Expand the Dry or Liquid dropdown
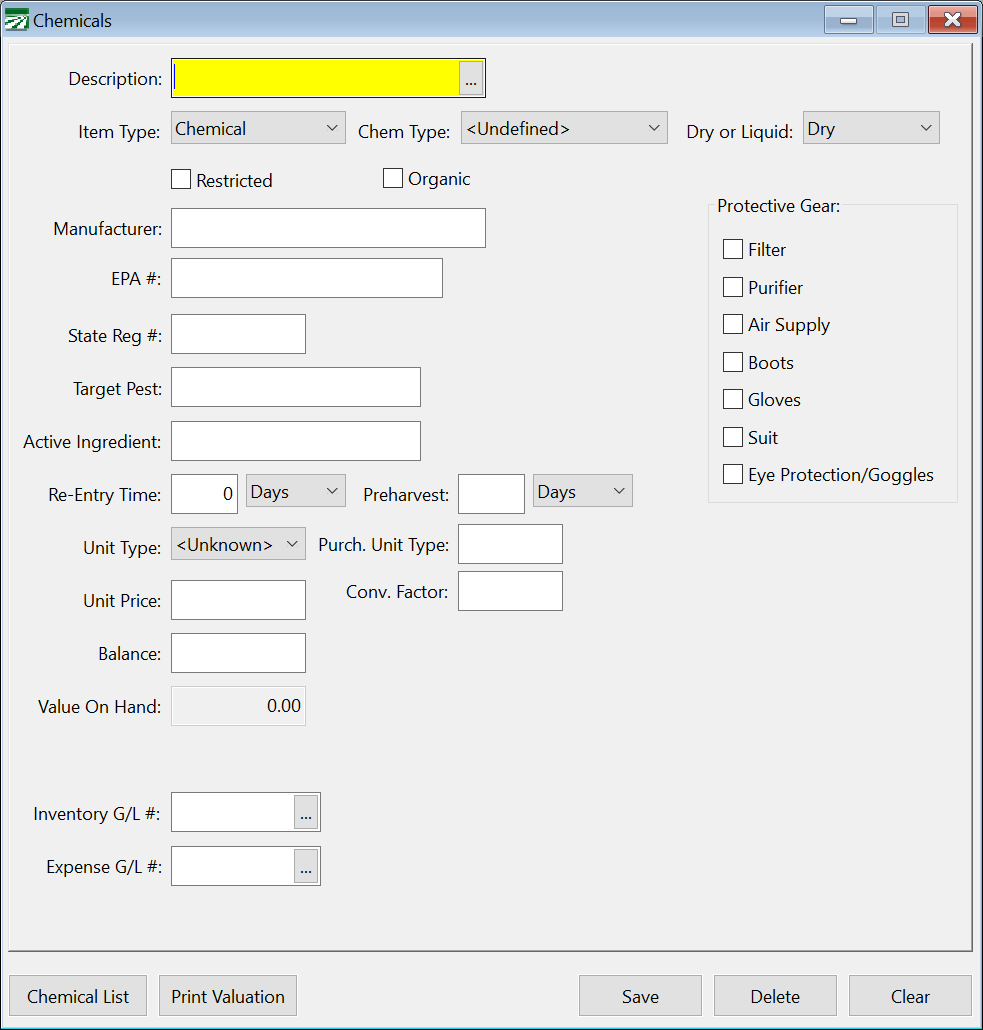The width and height of the screenshot is (983, 1030). (870, 129)
